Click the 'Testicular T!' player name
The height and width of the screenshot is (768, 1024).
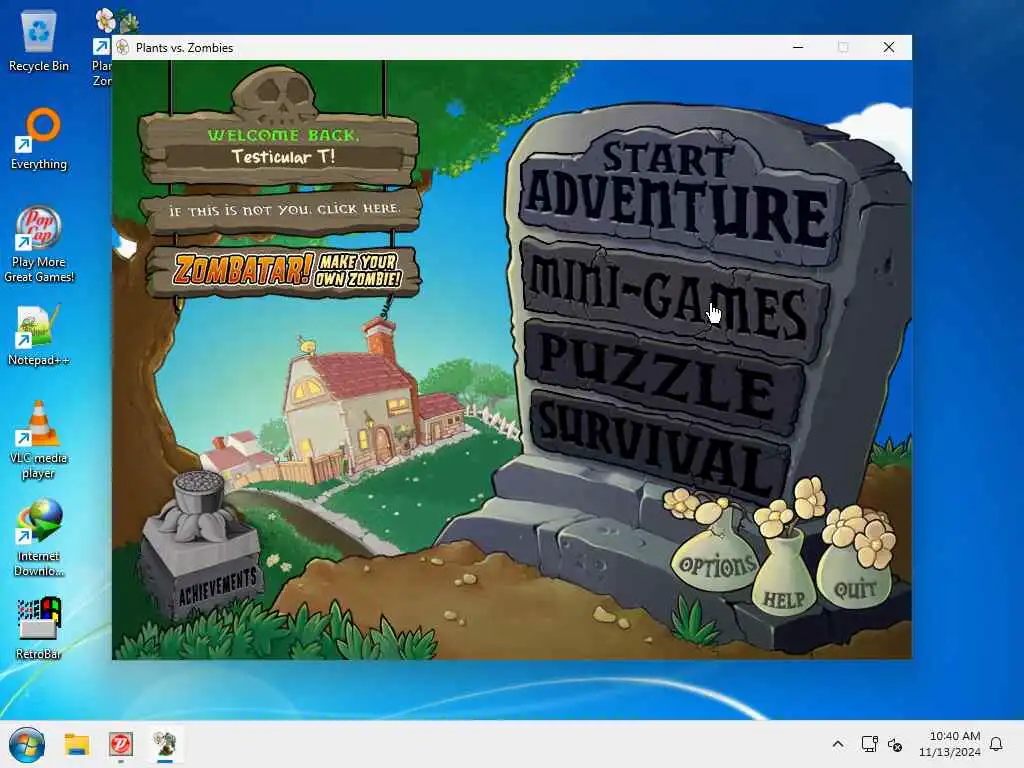283,157
